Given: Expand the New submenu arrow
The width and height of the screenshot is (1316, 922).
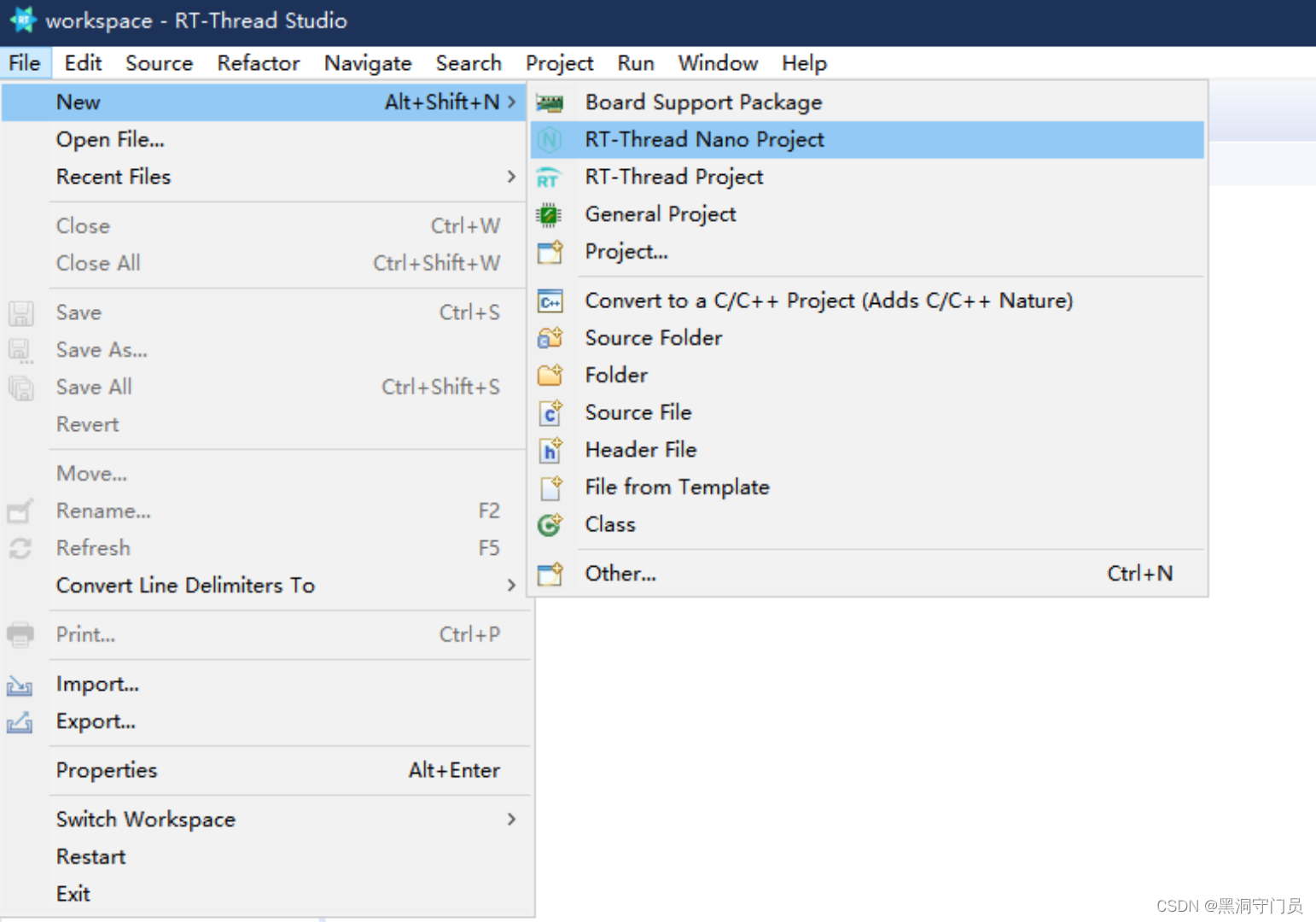Looking at the screenshot, I should pos(511,102).
